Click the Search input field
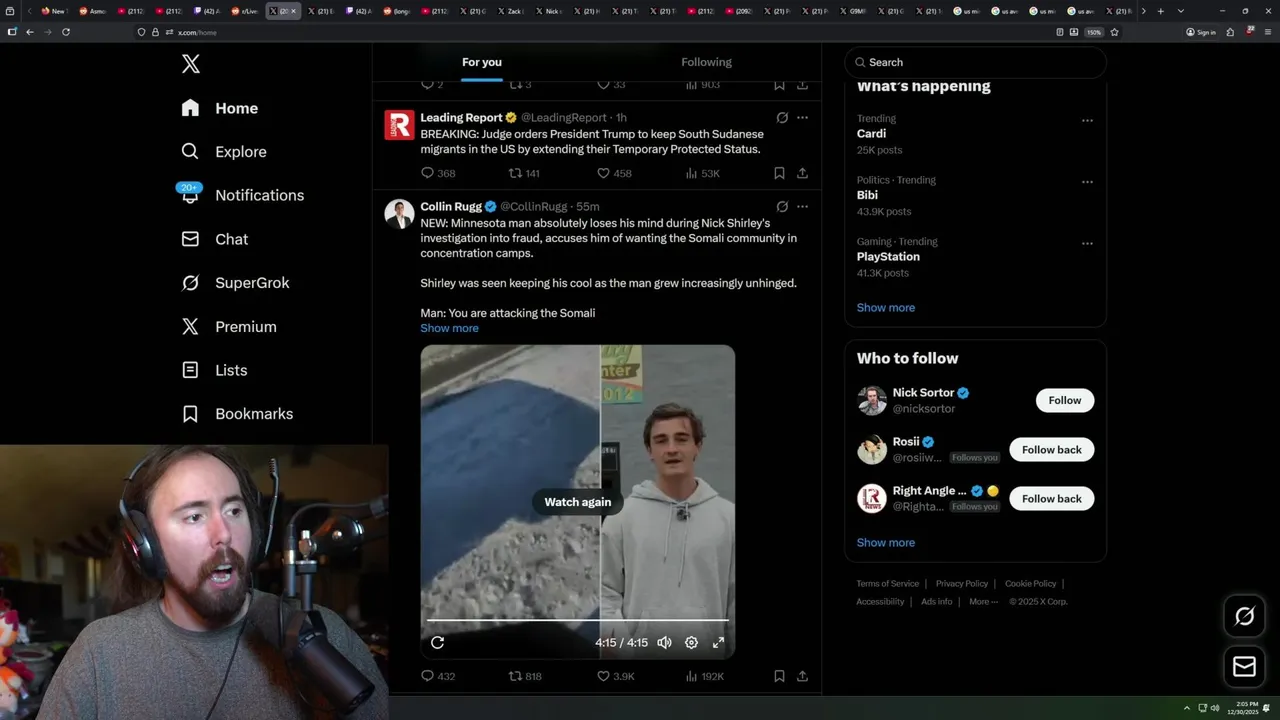The height and width of the screenshot is (720, 1280). tap(976, 62)
